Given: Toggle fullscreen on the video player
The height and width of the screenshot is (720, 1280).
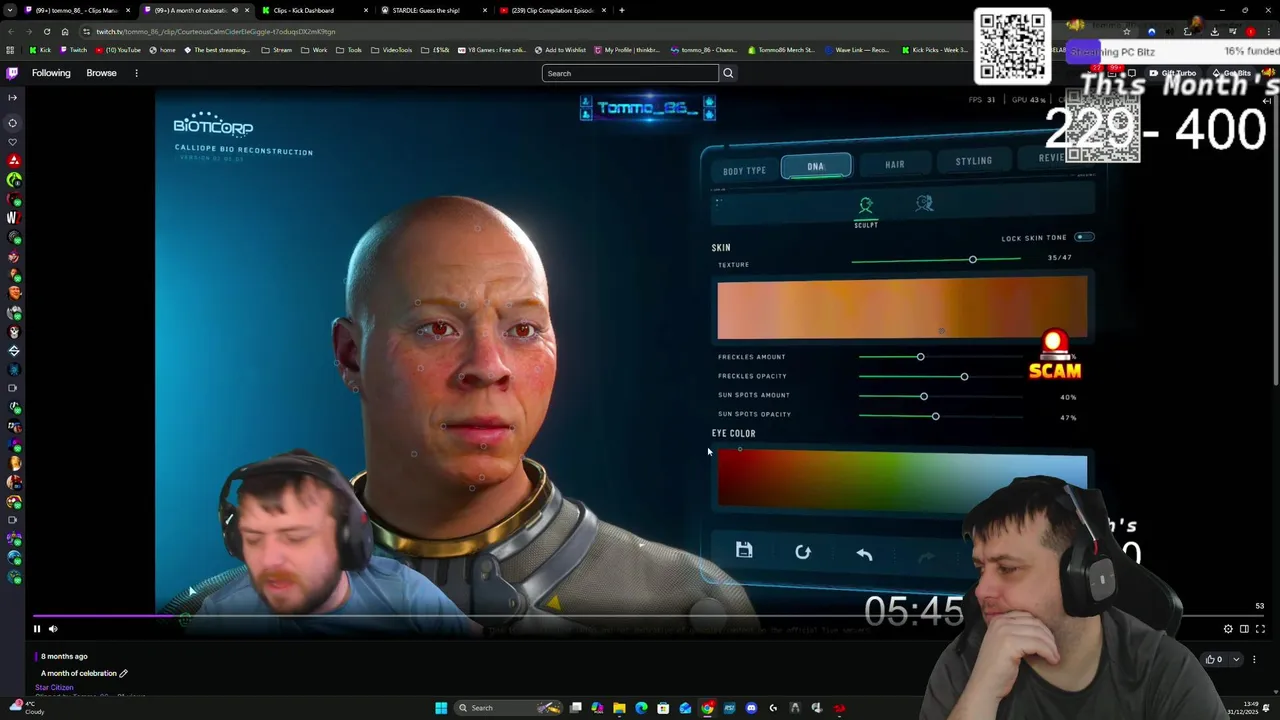Looking at the screenshot, I should (x=1260, y=629).
